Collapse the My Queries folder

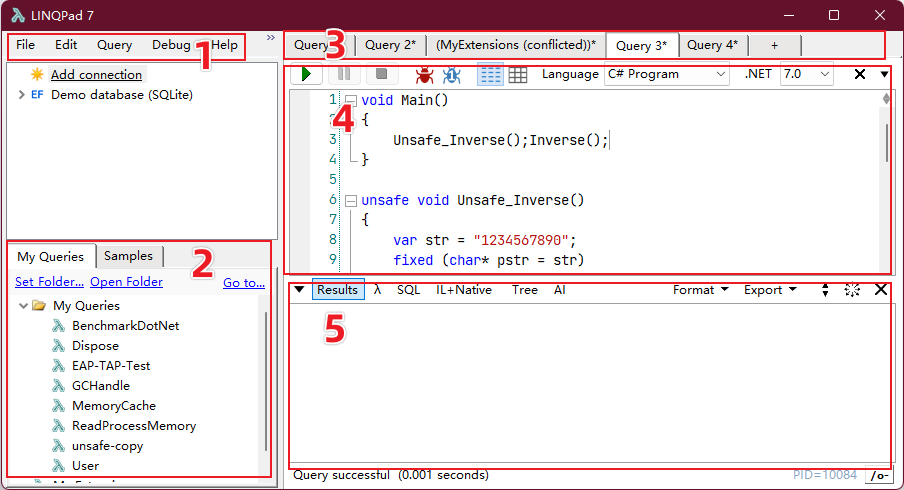[23, 306]
